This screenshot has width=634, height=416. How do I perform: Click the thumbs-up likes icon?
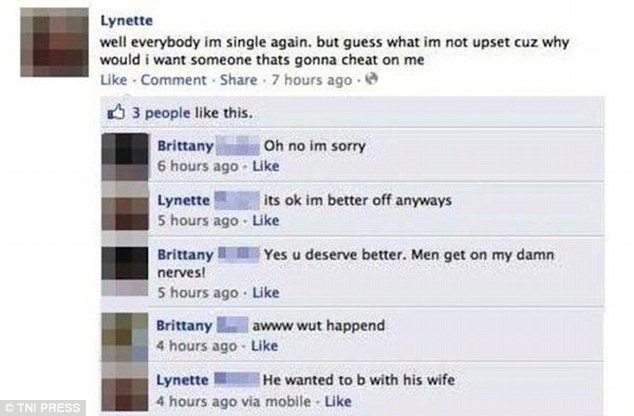116,112
